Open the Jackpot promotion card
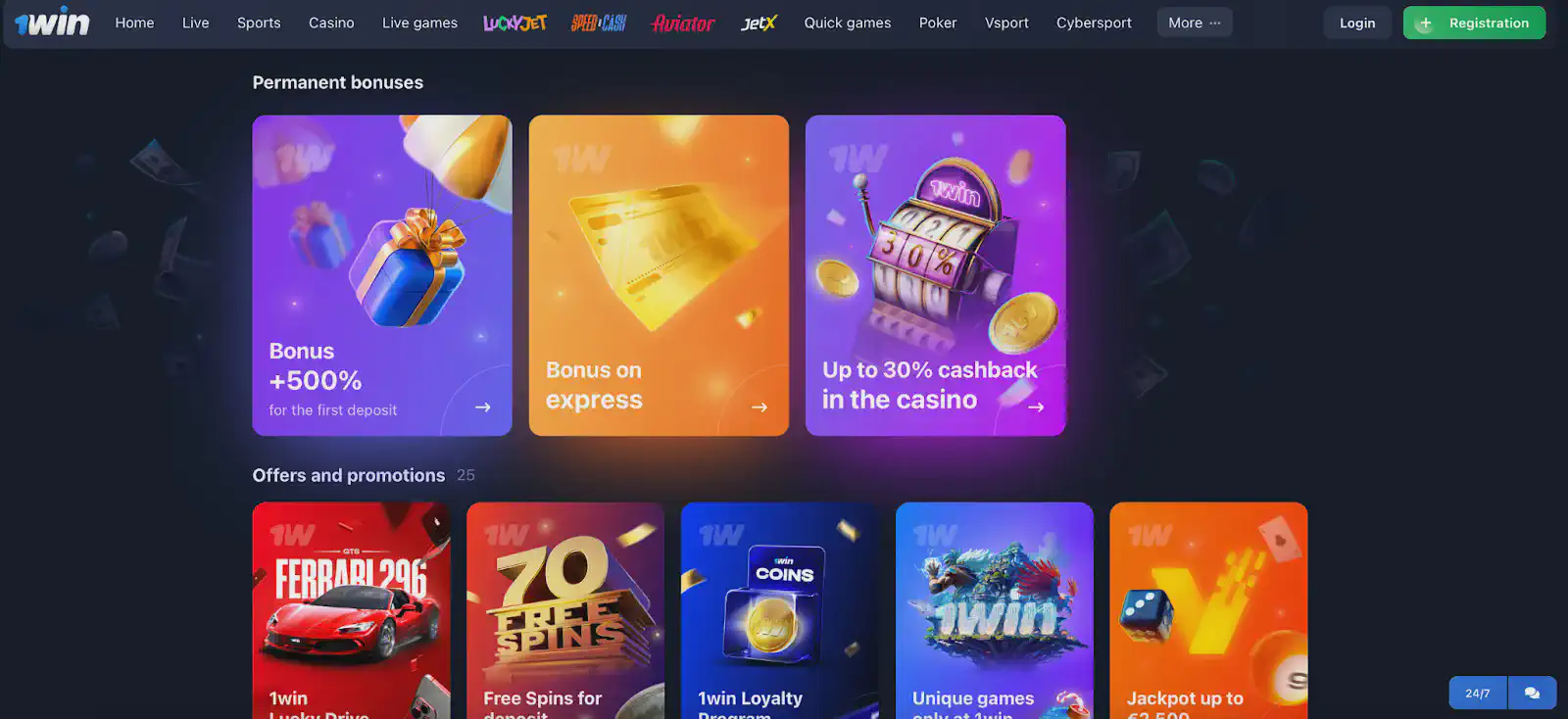Screen dimensions: 1568x719 click(1208, 610)
